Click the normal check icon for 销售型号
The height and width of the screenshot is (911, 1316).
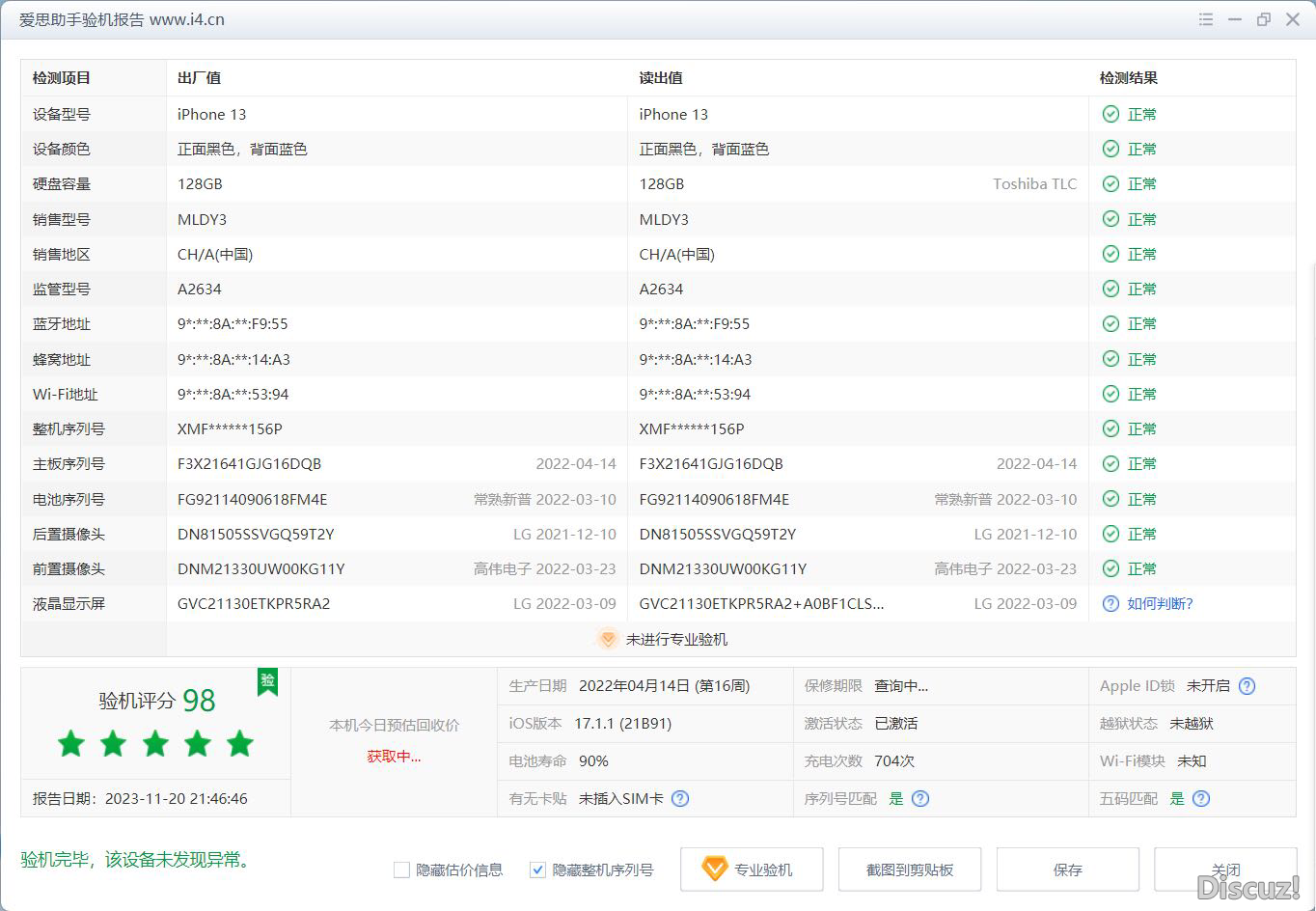coord(1110,219)
